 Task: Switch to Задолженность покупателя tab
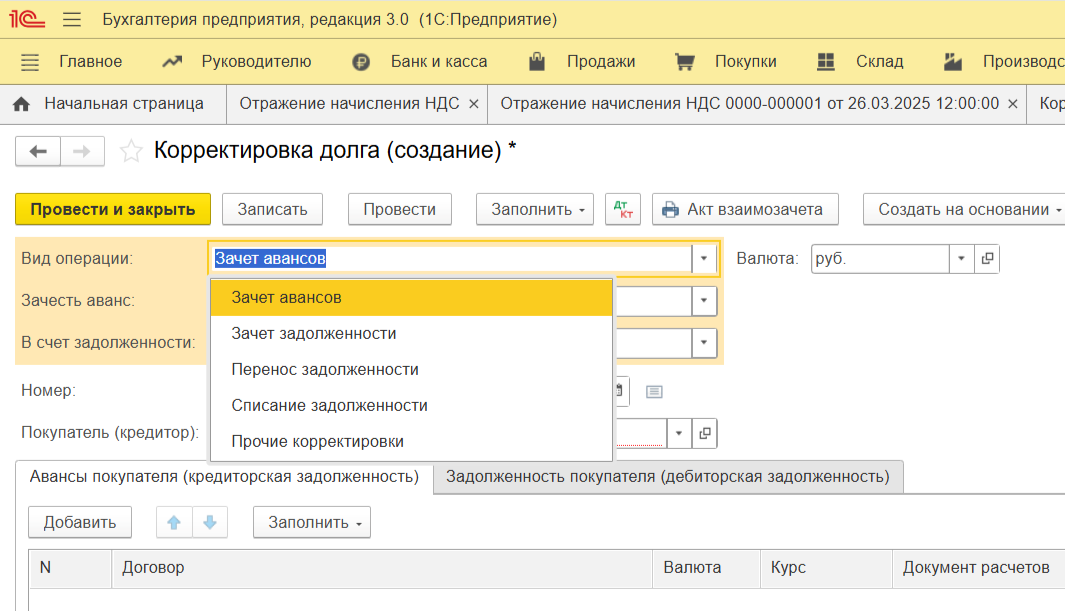tap(667, 477)
